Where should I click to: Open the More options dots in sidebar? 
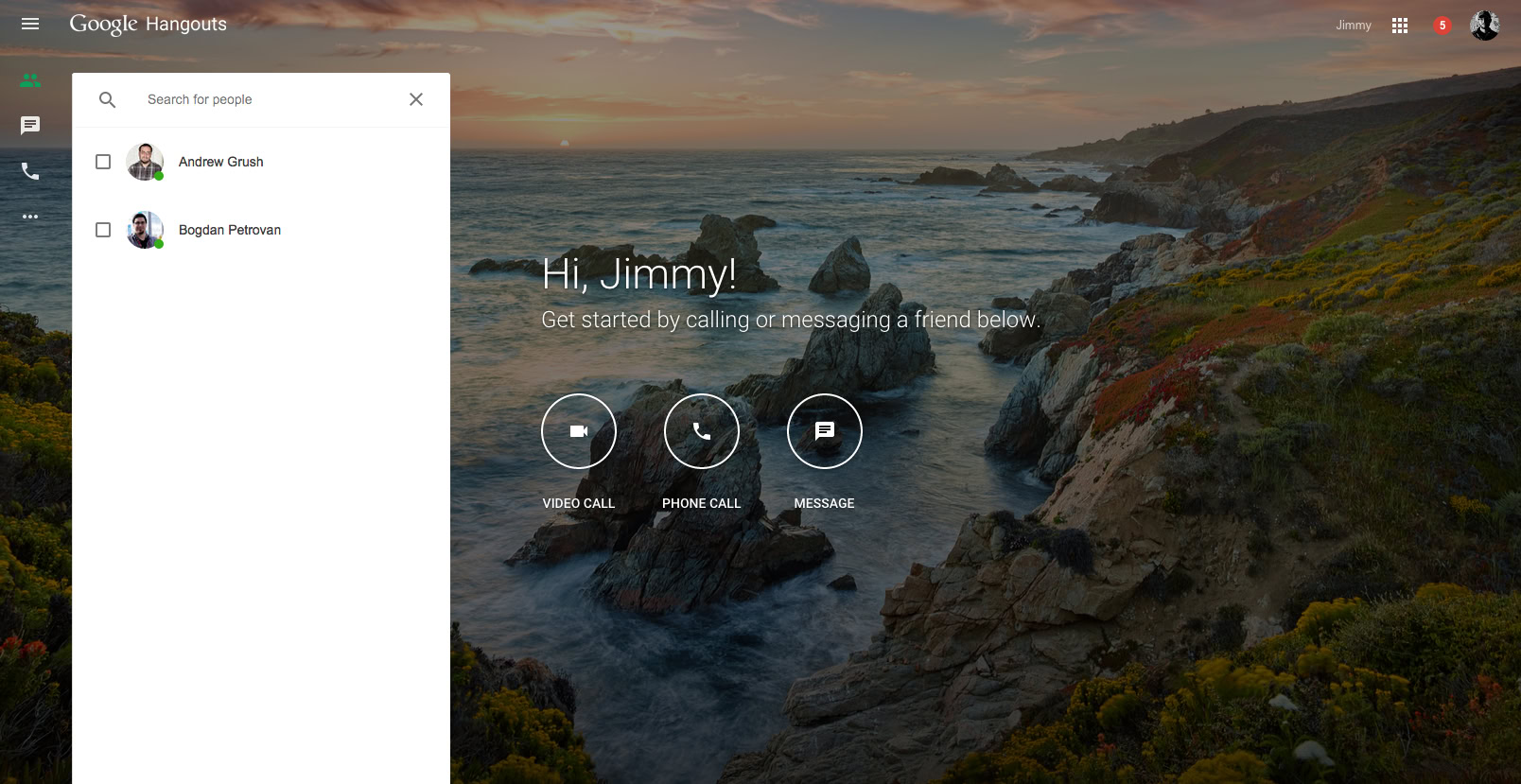point(30,217)
